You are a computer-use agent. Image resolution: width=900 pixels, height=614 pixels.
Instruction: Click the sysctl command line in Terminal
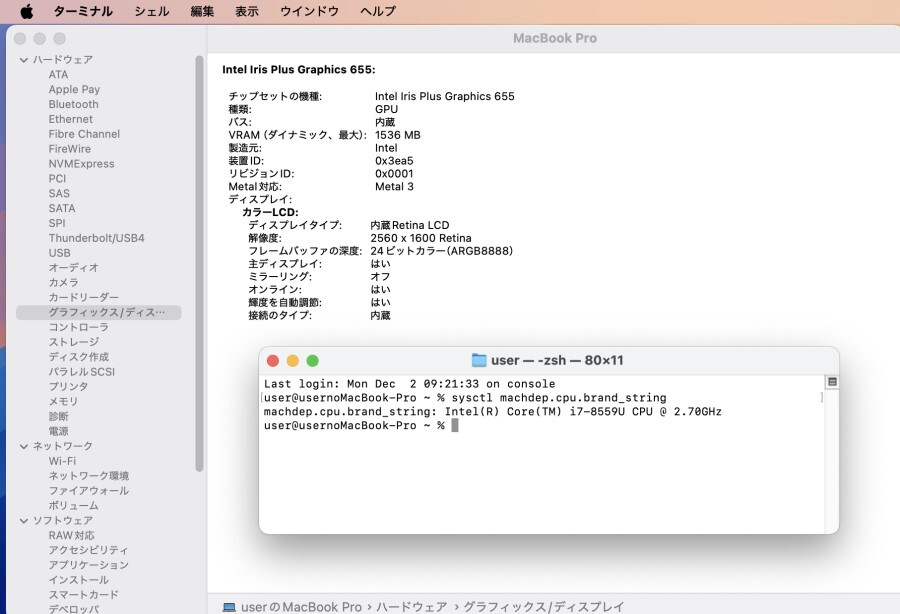[465, 398]
